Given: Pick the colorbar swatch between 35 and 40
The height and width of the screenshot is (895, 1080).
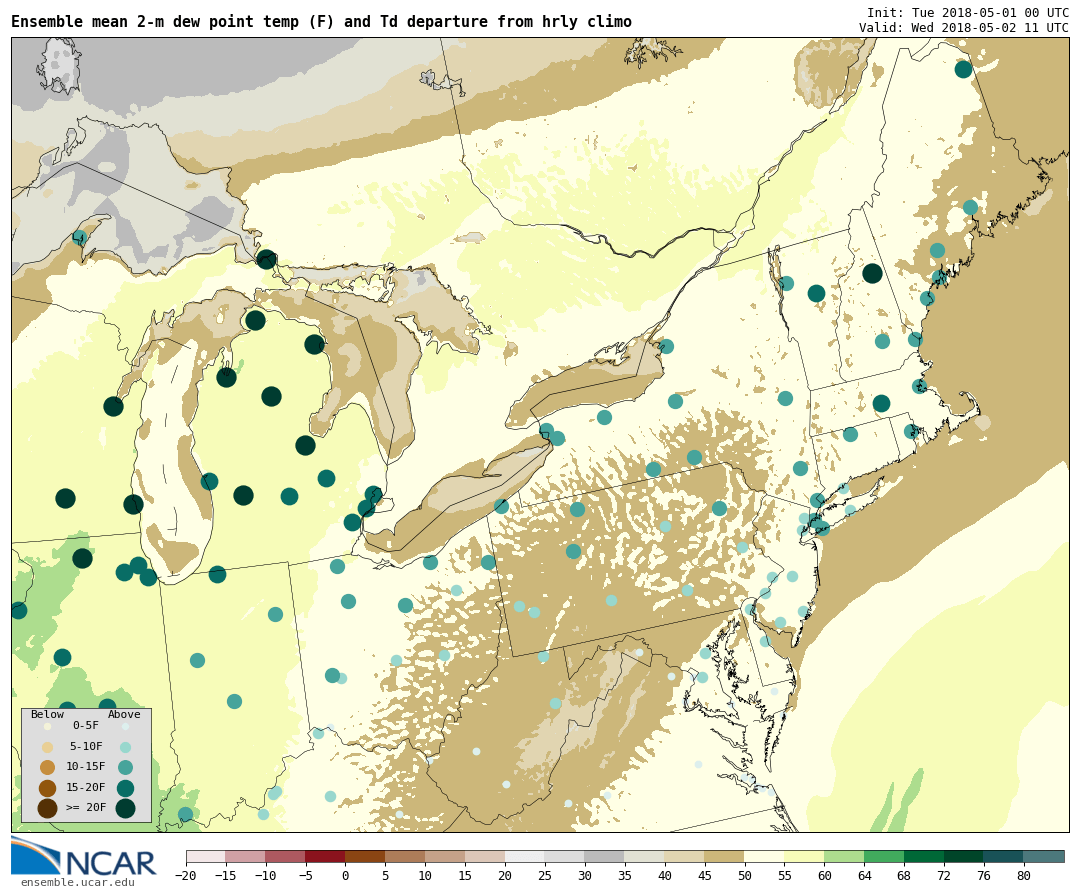Looking at the screenshot, I should point(645,856).
